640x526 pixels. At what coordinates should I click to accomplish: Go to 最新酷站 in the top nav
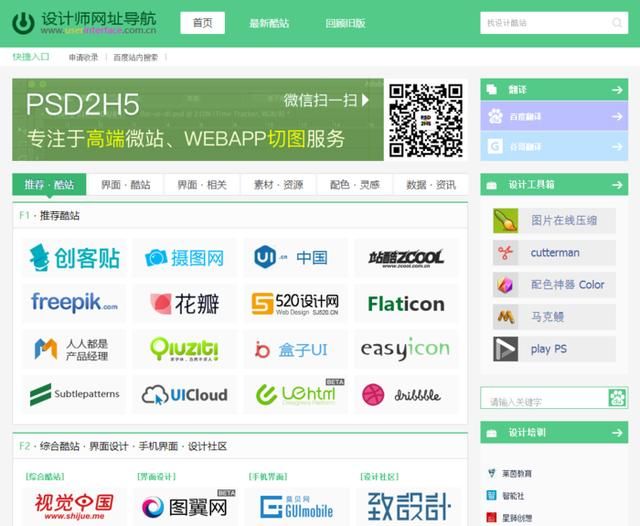click(x=269, y=23)
